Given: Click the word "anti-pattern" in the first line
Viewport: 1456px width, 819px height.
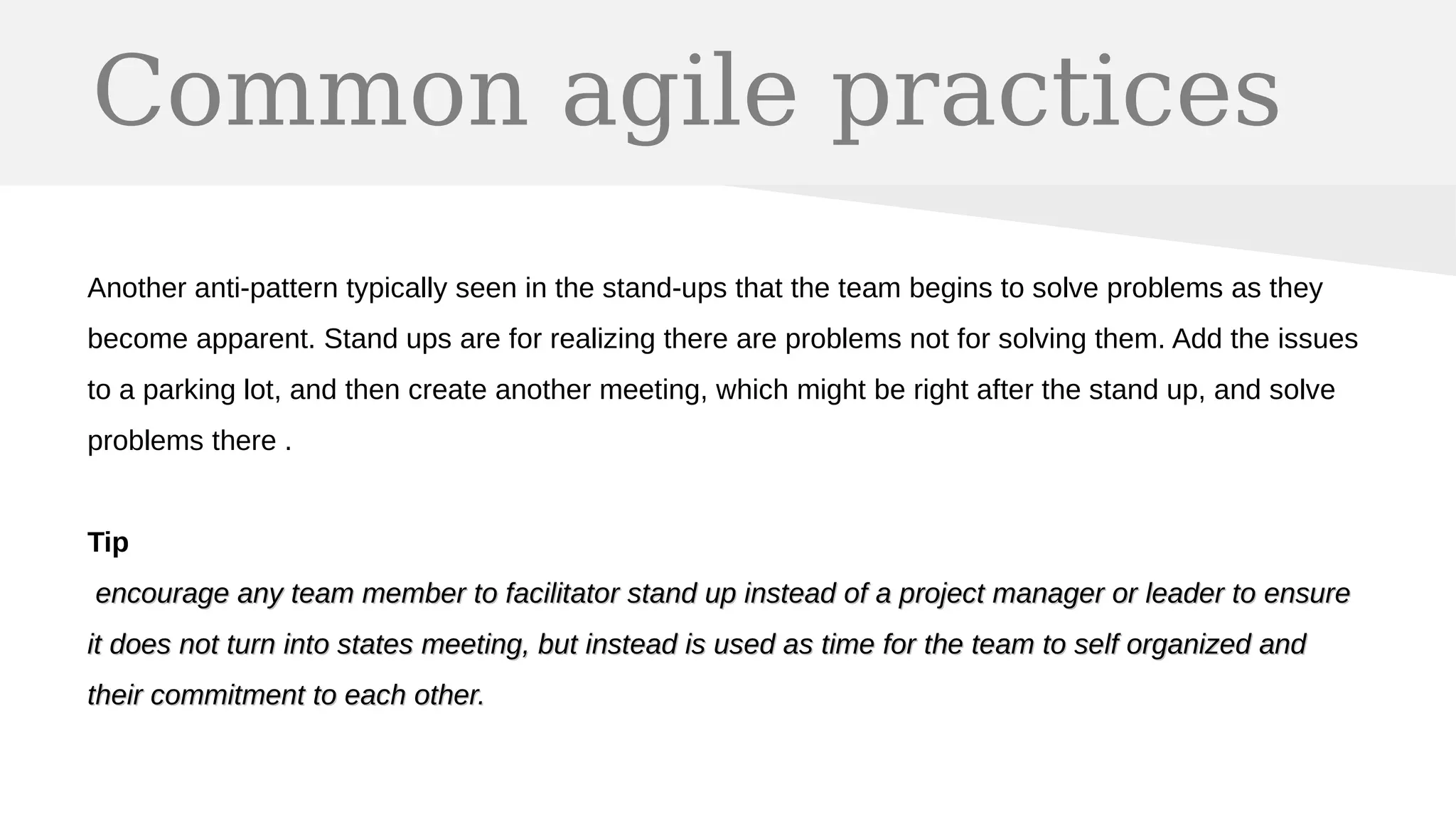Looking at the screenshot, I should [x=266, y=289].
